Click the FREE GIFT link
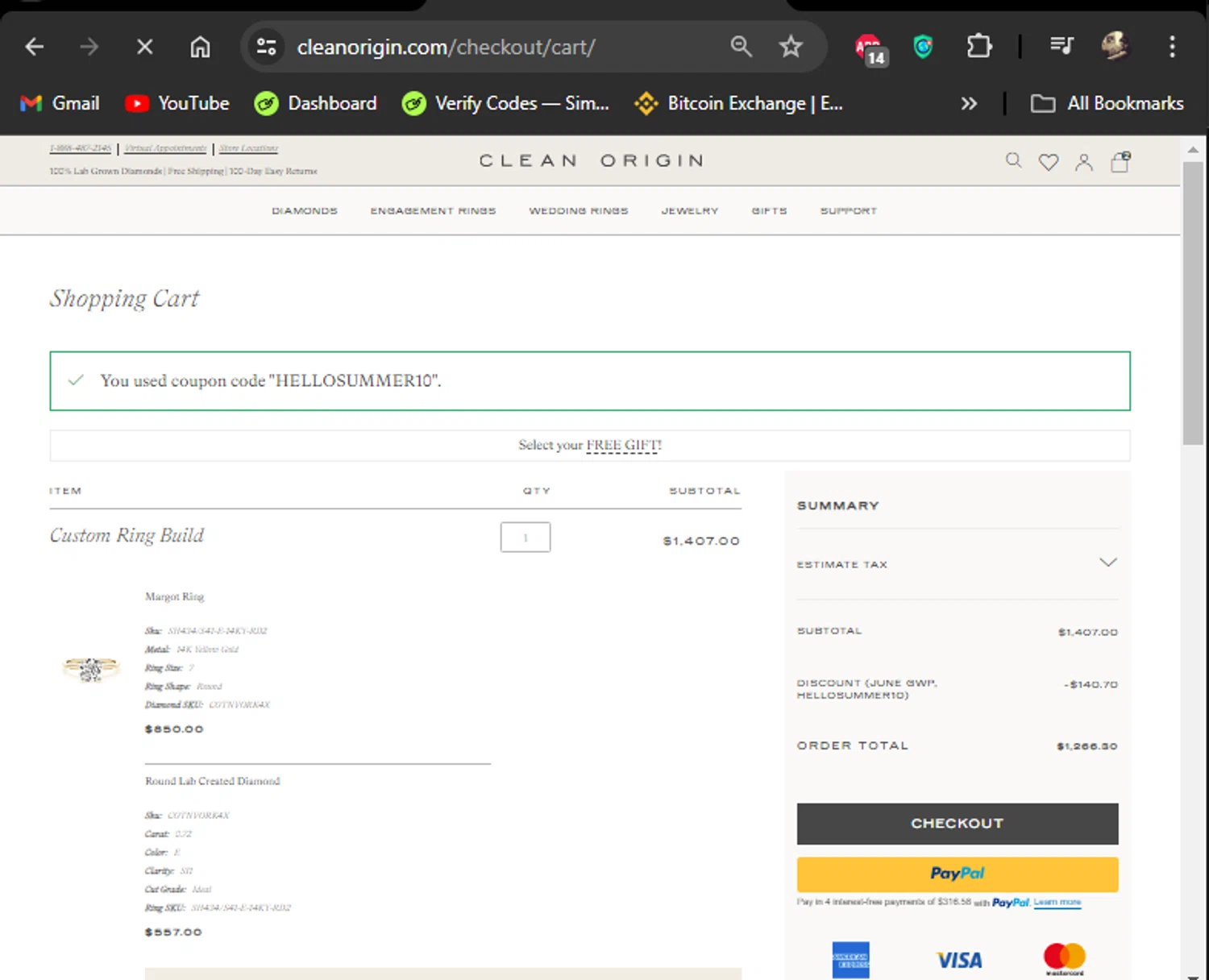This screenshot has width=1209, height=980. tap(623, 445)
